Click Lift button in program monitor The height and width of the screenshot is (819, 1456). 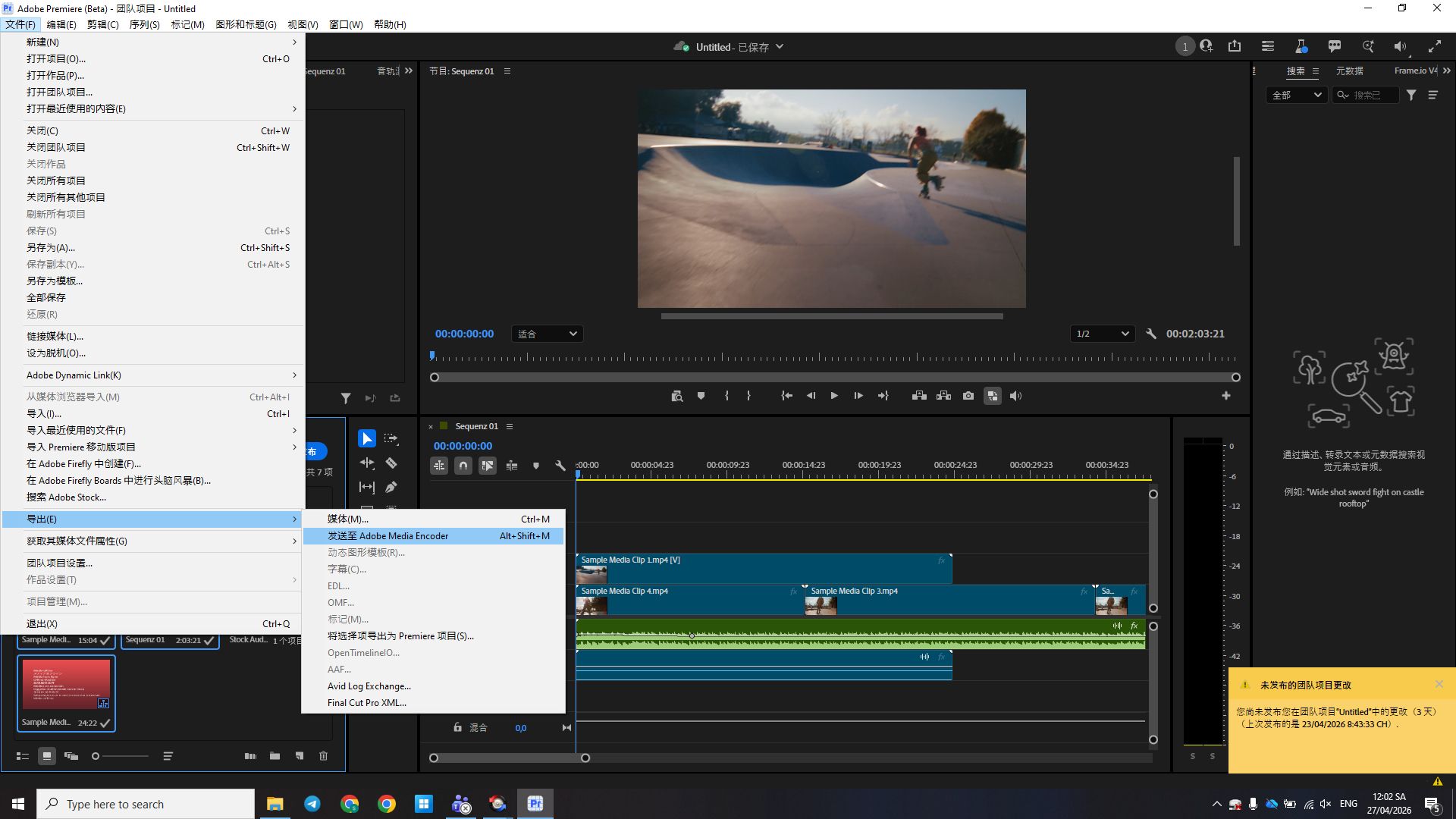[x=919, y=396]
